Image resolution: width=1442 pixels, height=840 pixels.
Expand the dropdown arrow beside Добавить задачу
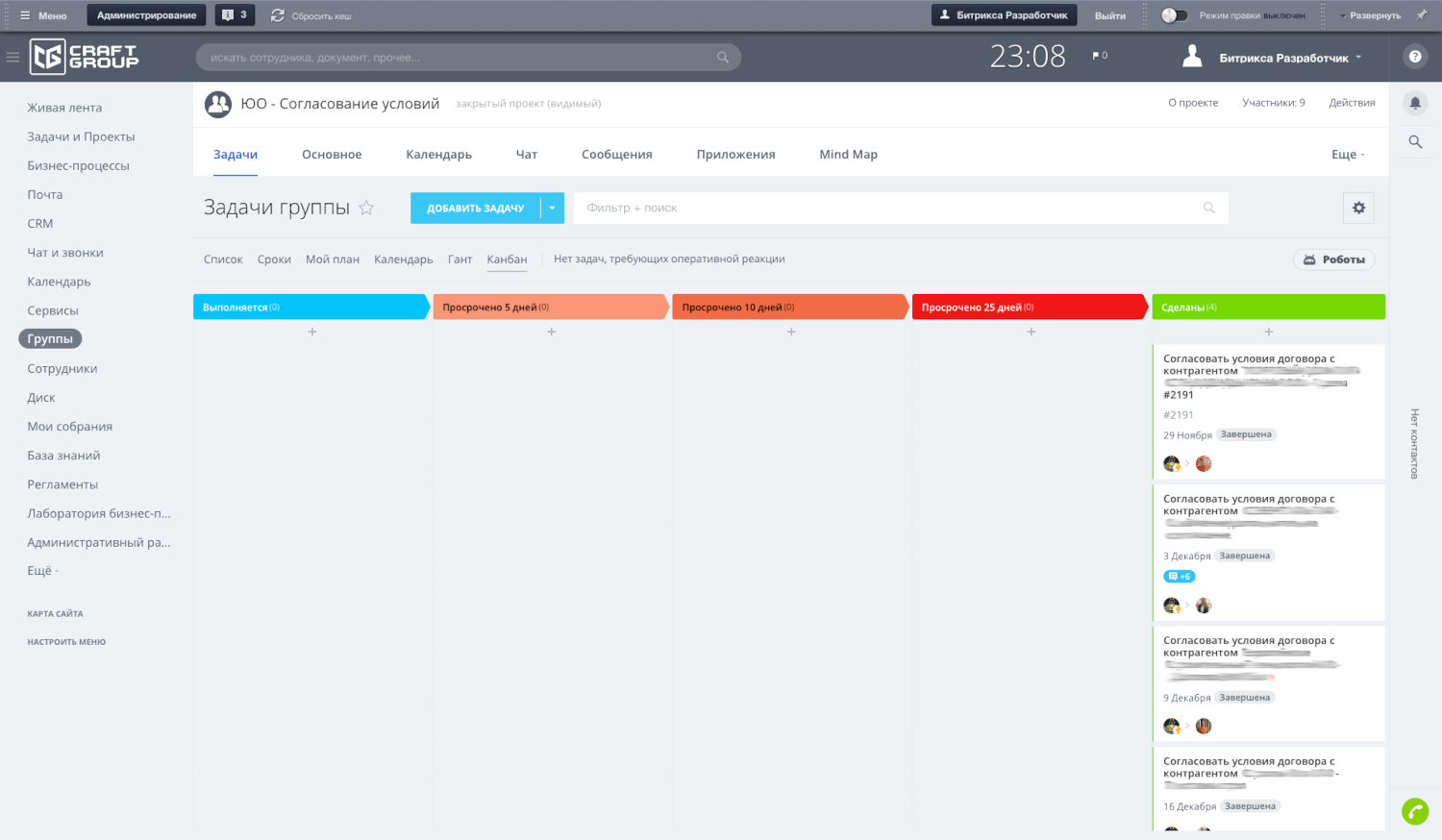(x=552, y=209)
